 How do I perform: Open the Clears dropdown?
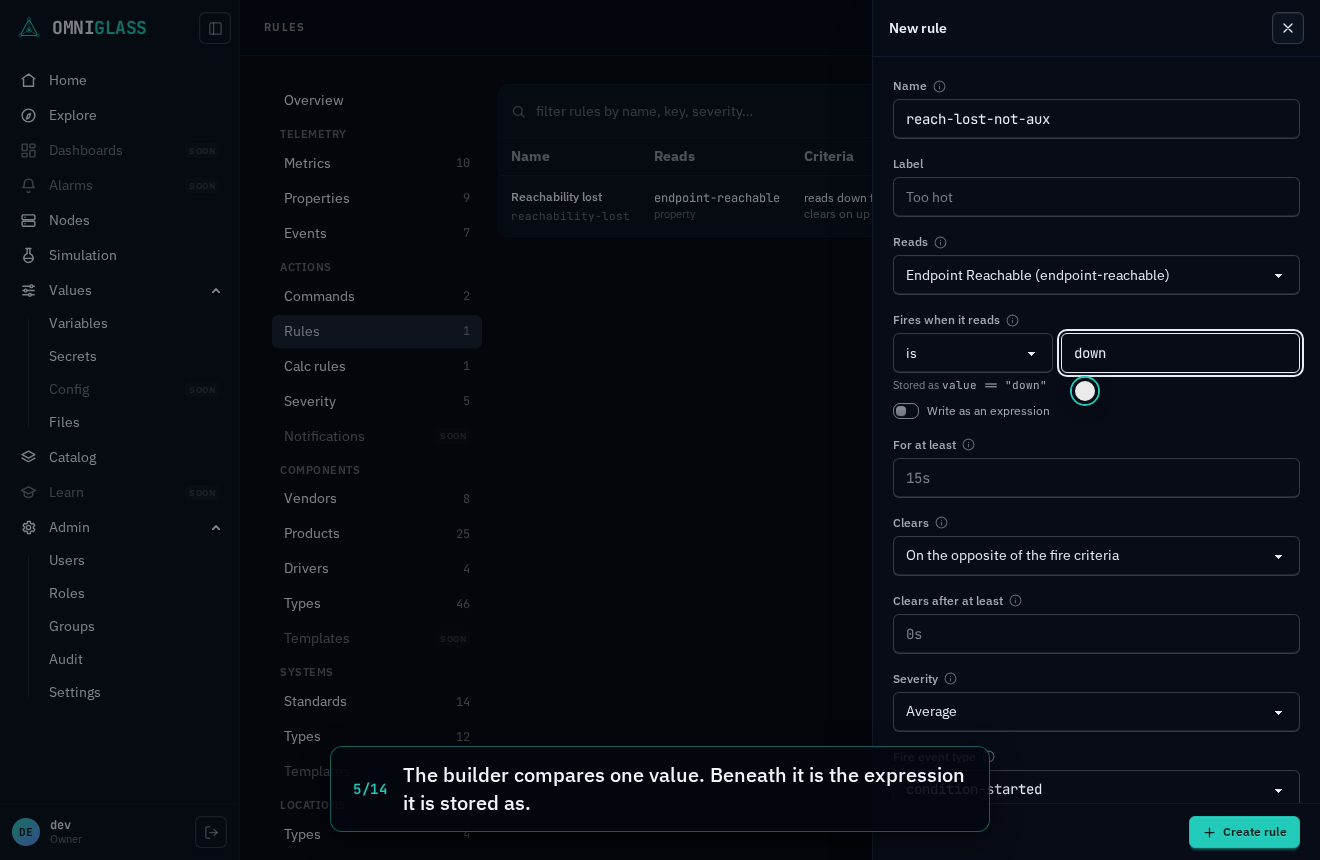tap(1096, 556)
